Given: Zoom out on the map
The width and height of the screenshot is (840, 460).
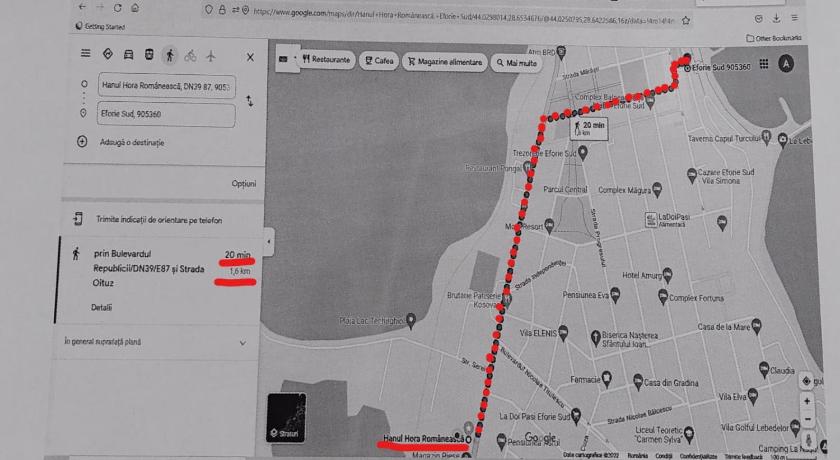Looking at the screenshot, I should [807, 419].
